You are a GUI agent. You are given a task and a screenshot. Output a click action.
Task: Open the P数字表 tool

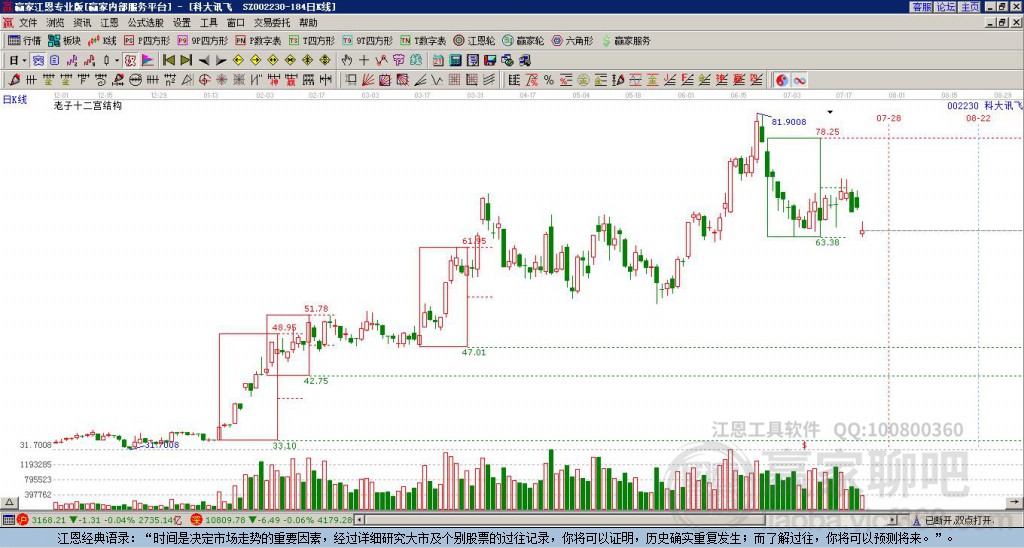[259, 40]
